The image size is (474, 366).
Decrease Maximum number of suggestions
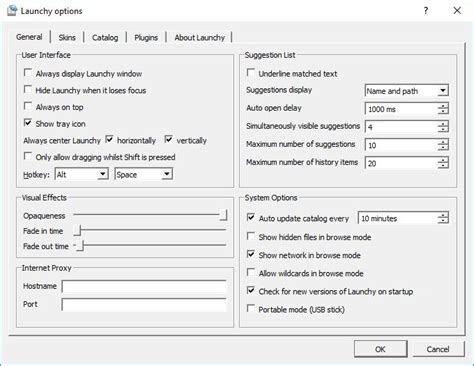[x=443, y=148]
